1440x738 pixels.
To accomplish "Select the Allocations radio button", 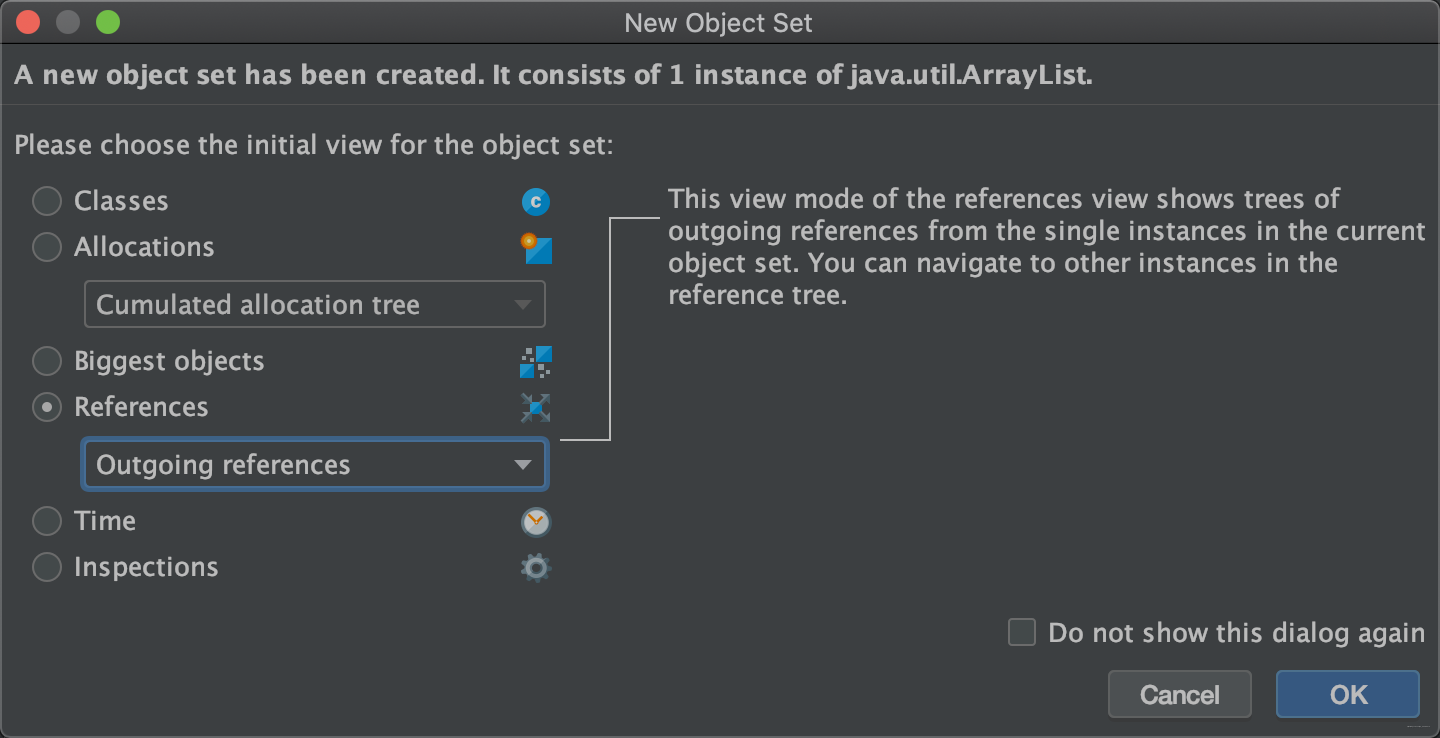I will 47,248.
